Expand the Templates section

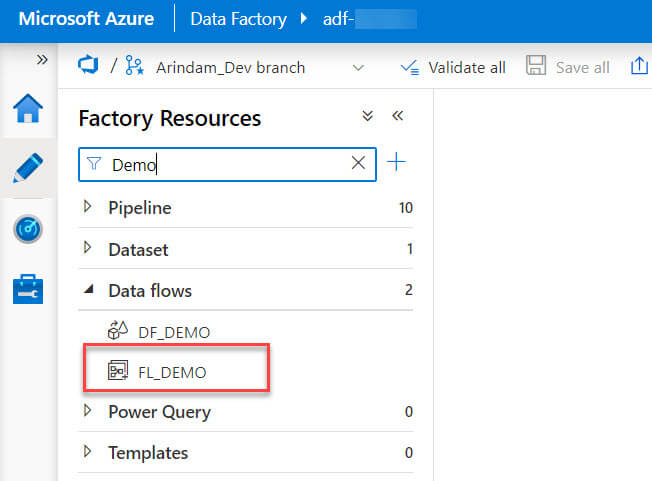pos(88,452)
